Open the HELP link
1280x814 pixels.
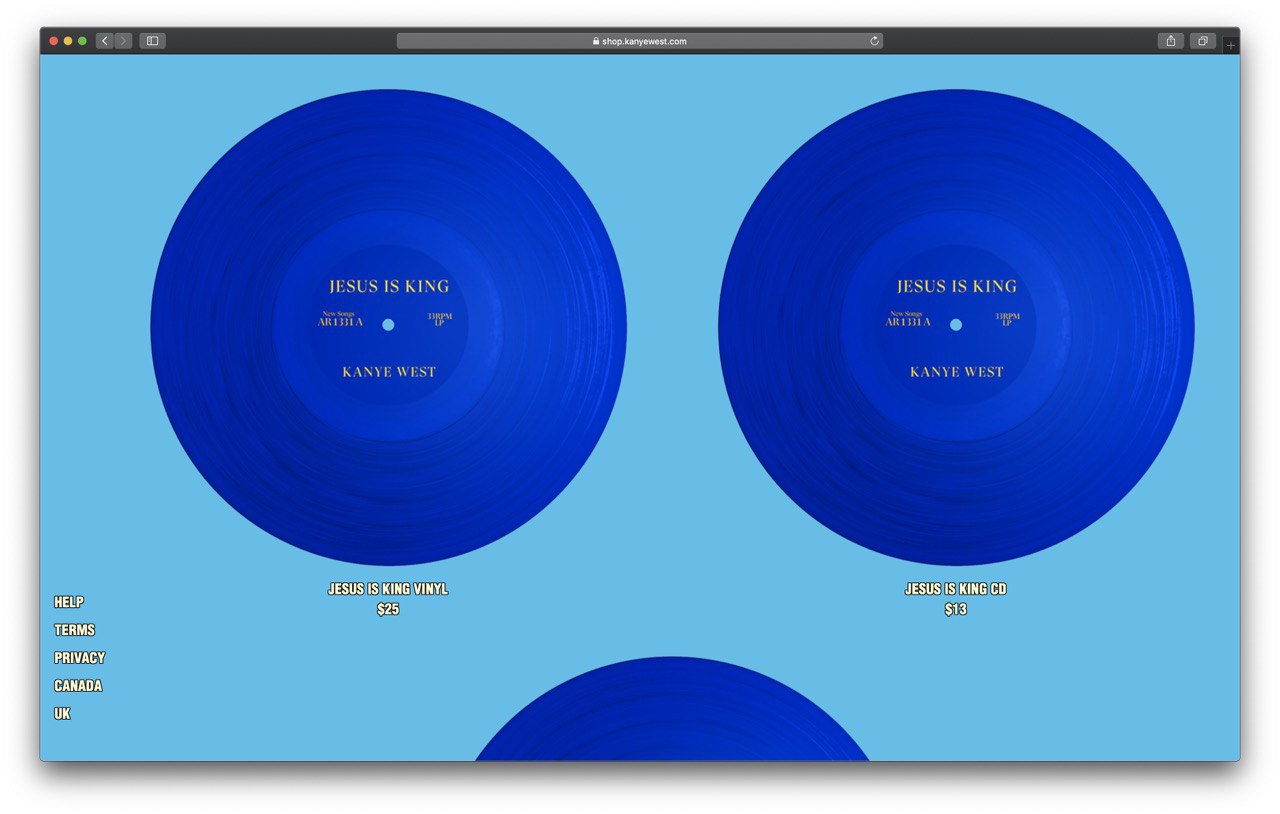click(x=69, y=602)
